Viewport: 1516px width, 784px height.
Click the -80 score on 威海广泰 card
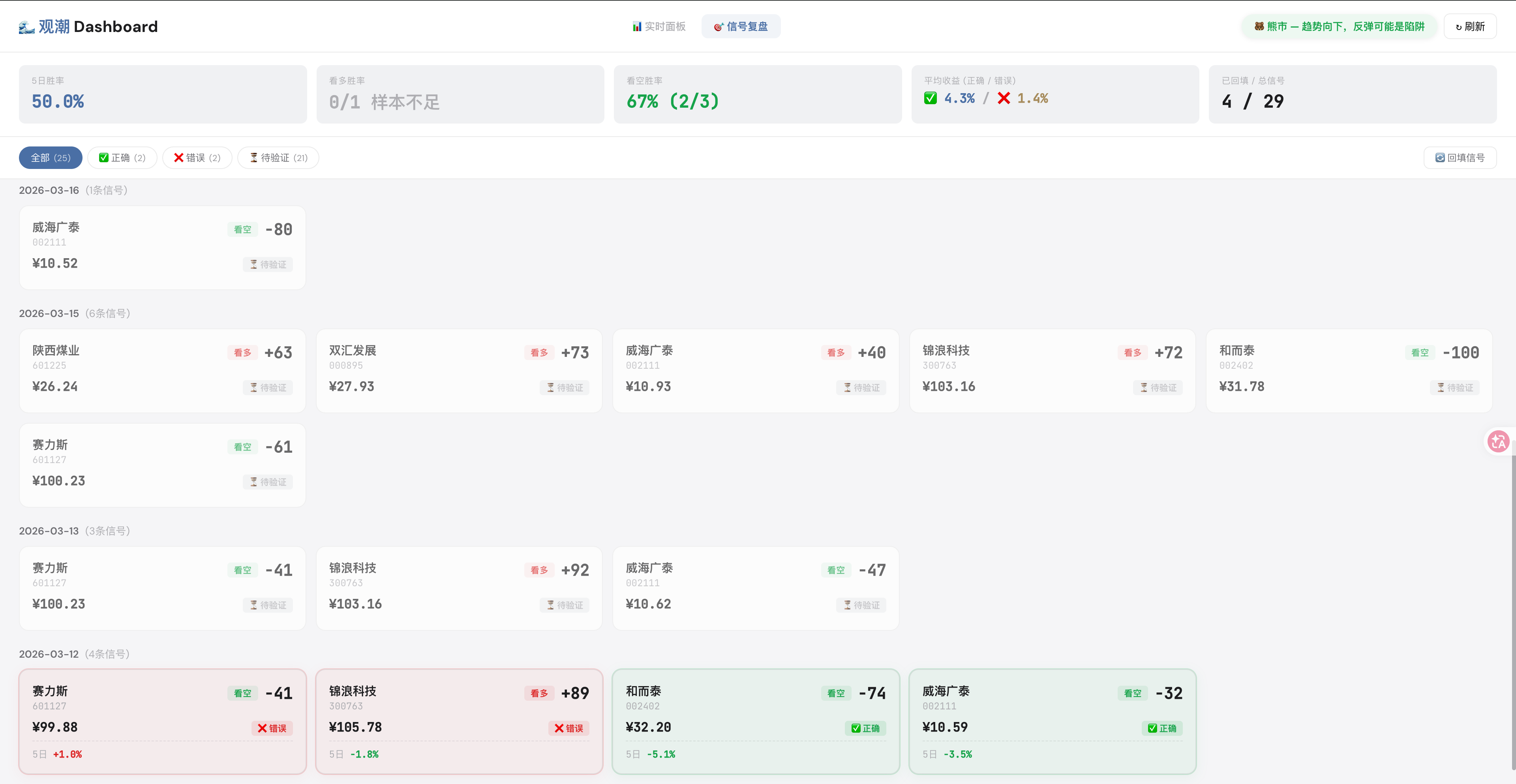pyautogui.click(x=278, y=229)
